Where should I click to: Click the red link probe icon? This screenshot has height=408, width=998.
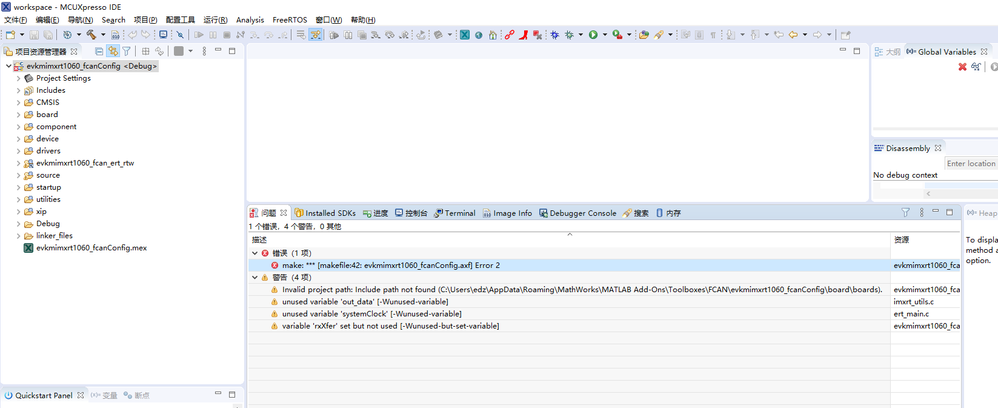[x=509, y=35]
